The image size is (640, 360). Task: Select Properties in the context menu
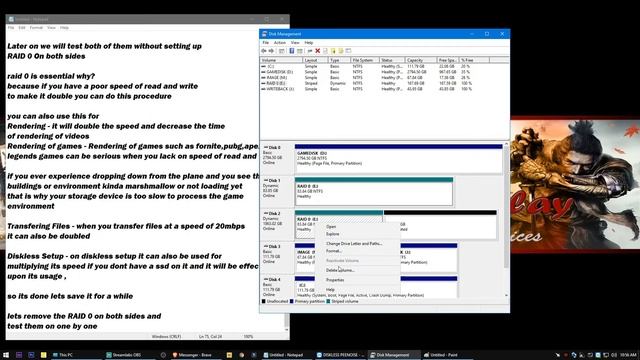click(x=335, y=280)
